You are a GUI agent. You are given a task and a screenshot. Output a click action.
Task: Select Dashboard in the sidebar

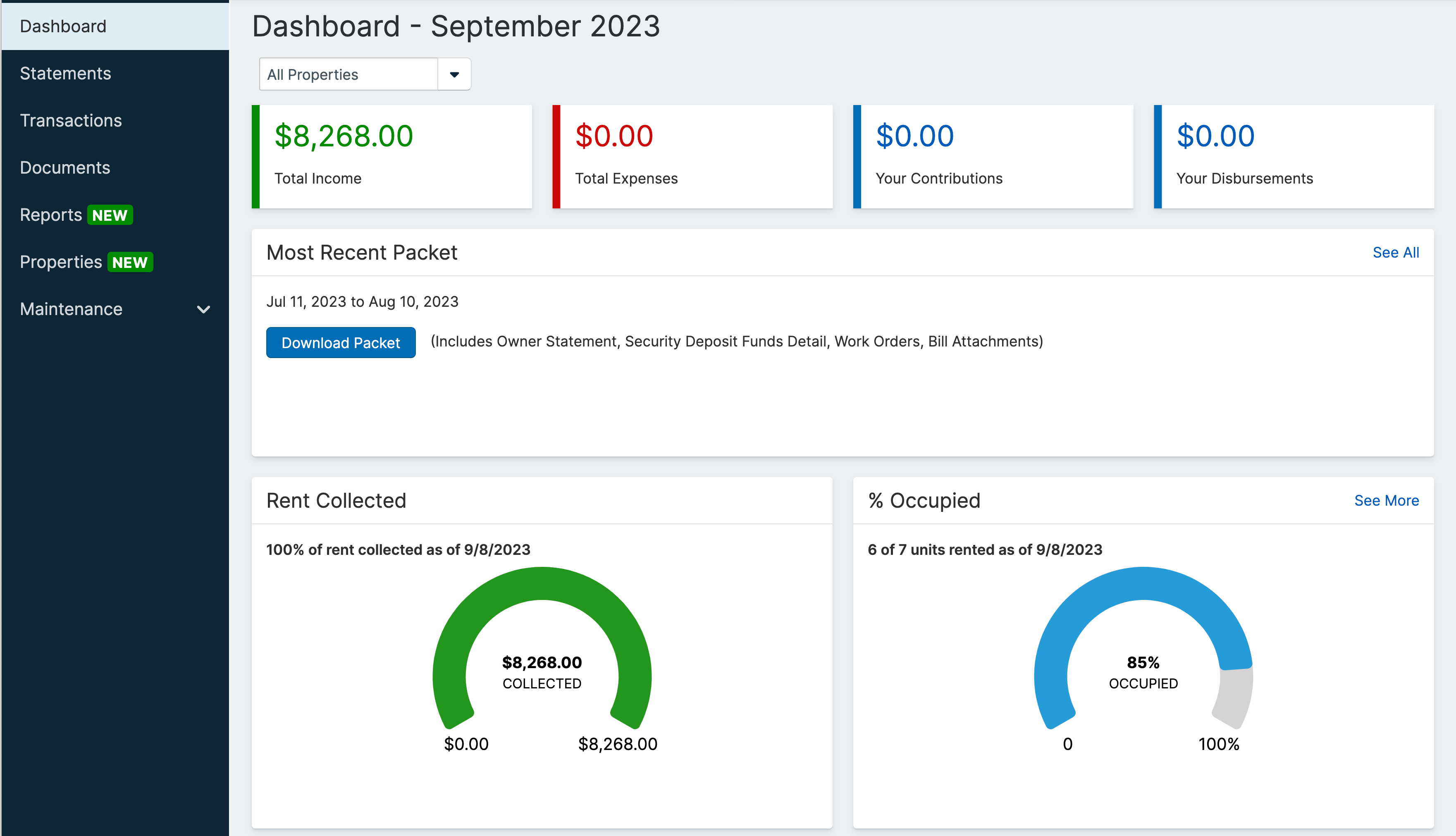click(63, 26)
